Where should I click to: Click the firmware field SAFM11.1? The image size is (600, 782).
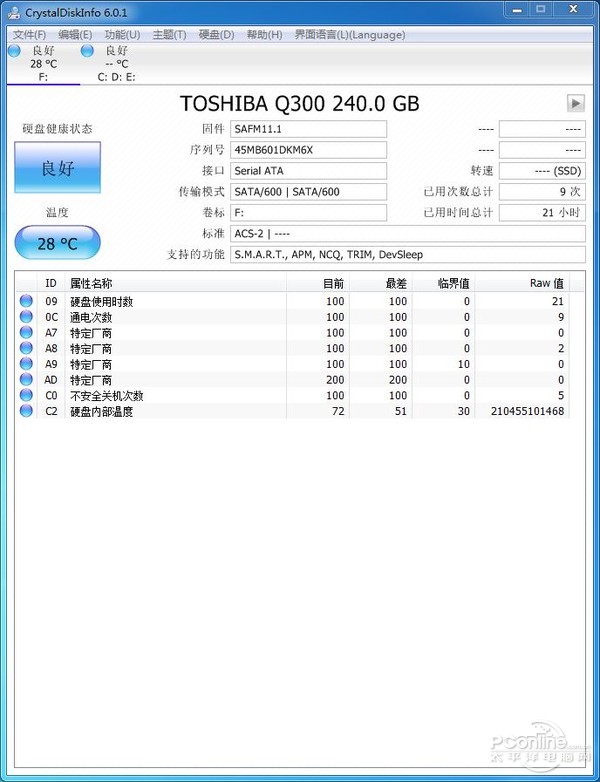[308, 129]
